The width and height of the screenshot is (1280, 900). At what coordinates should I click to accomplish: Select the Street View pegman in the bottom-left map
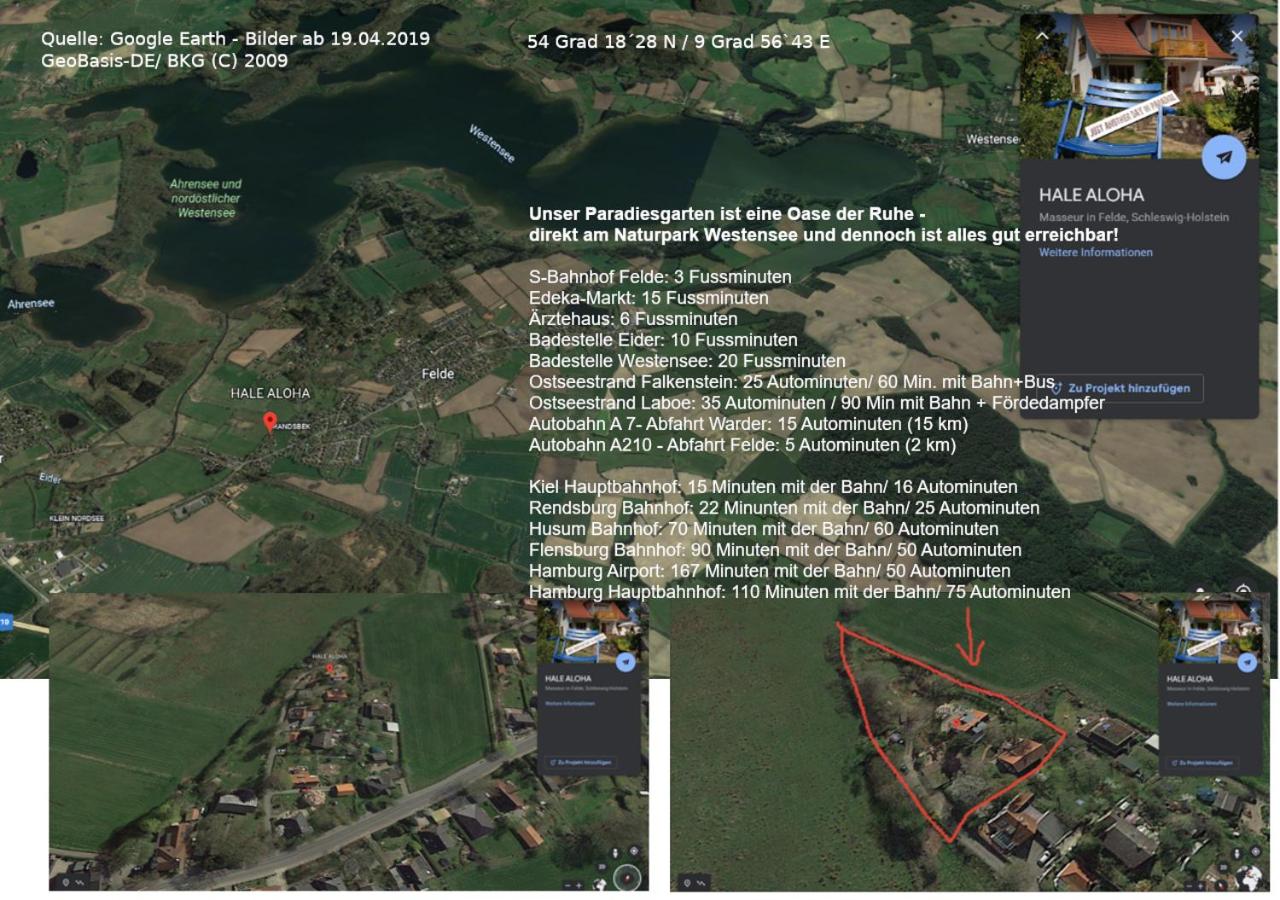615,853
